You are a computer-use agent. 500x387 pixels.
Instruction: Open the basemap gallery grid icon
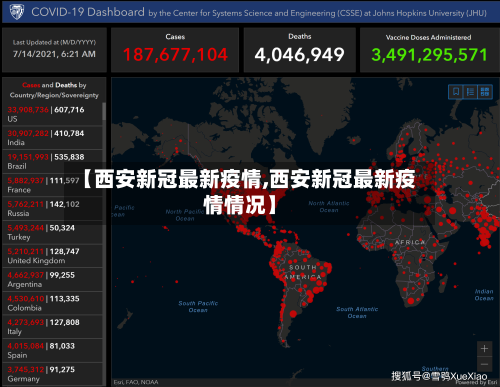point(485,92)
